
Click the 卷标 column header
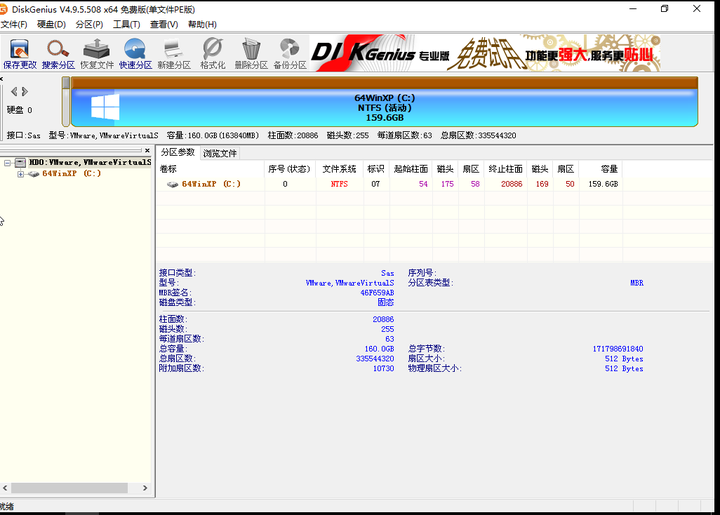(211, 169)
